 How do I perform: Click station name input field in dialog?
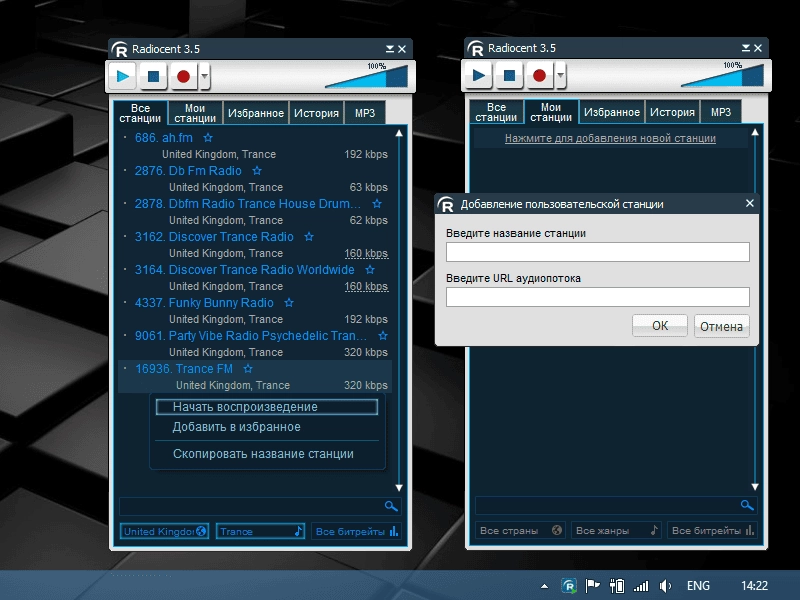coord(597,252)
